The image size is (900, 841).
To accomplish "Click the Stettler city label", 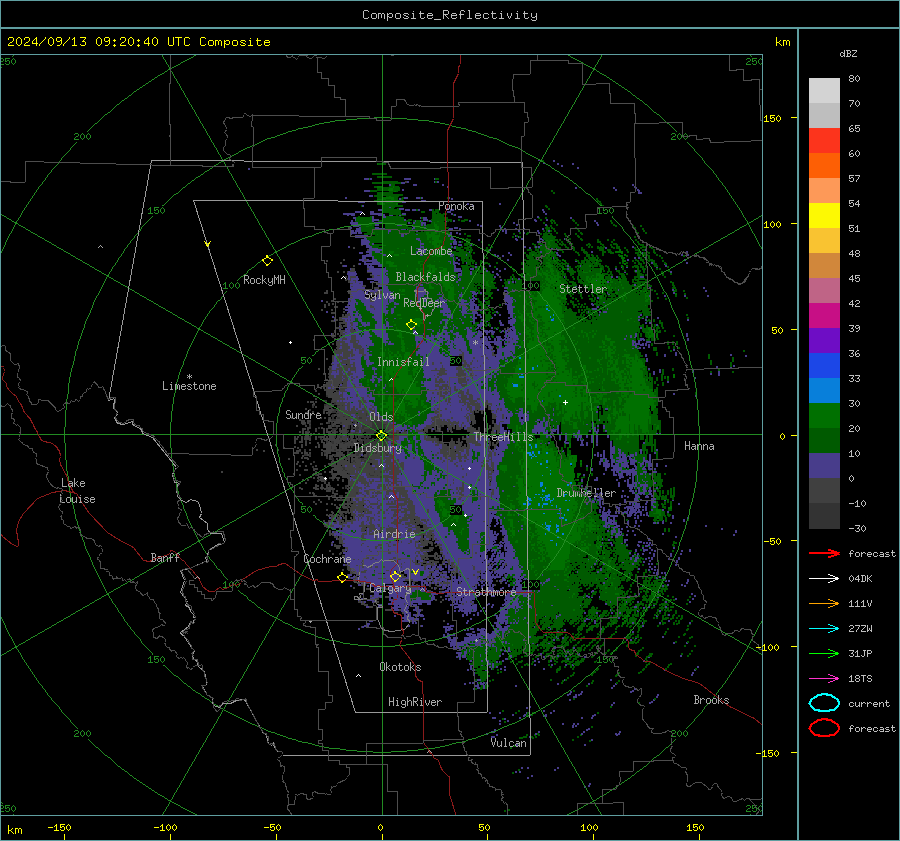I will [583, 289].
